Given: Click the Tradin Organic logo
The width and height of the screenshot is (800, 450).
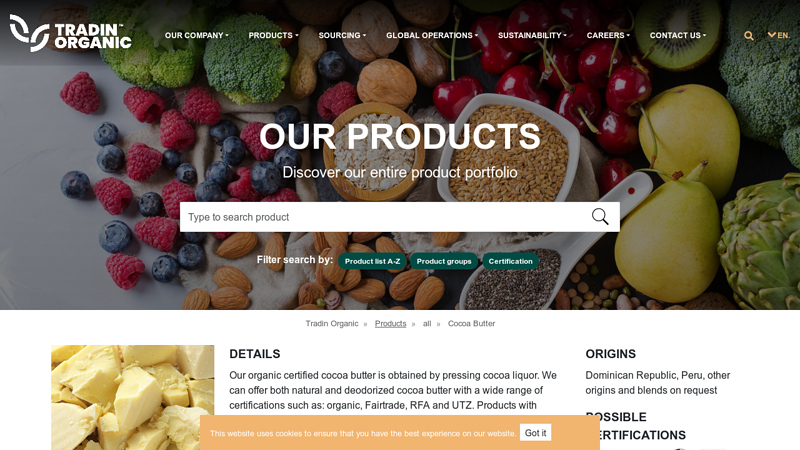Looking at the screenshot, I should click(x=70, y=33).
